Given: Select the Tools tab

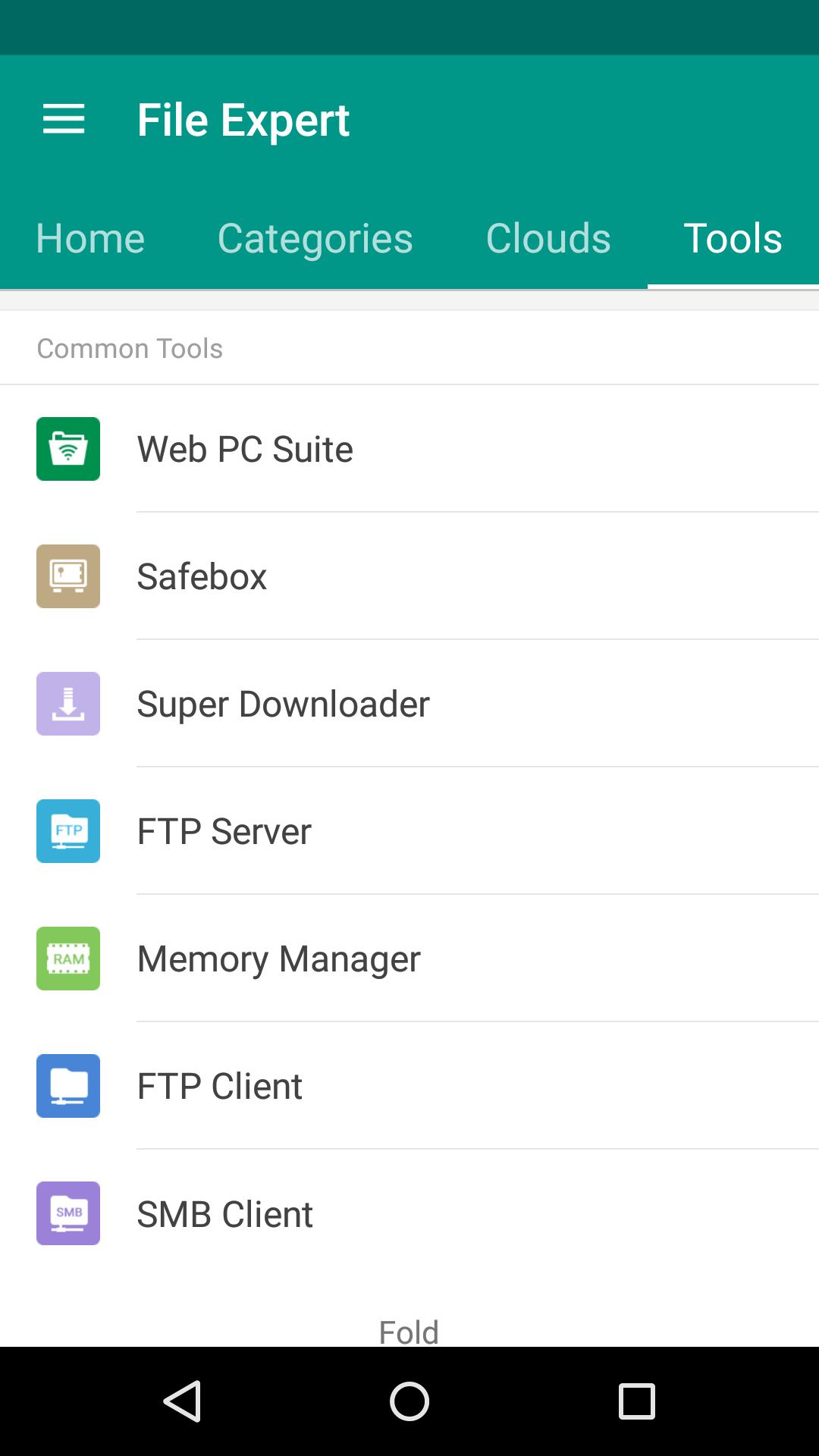Looking at the screenshot, I should tap(732, 237).
